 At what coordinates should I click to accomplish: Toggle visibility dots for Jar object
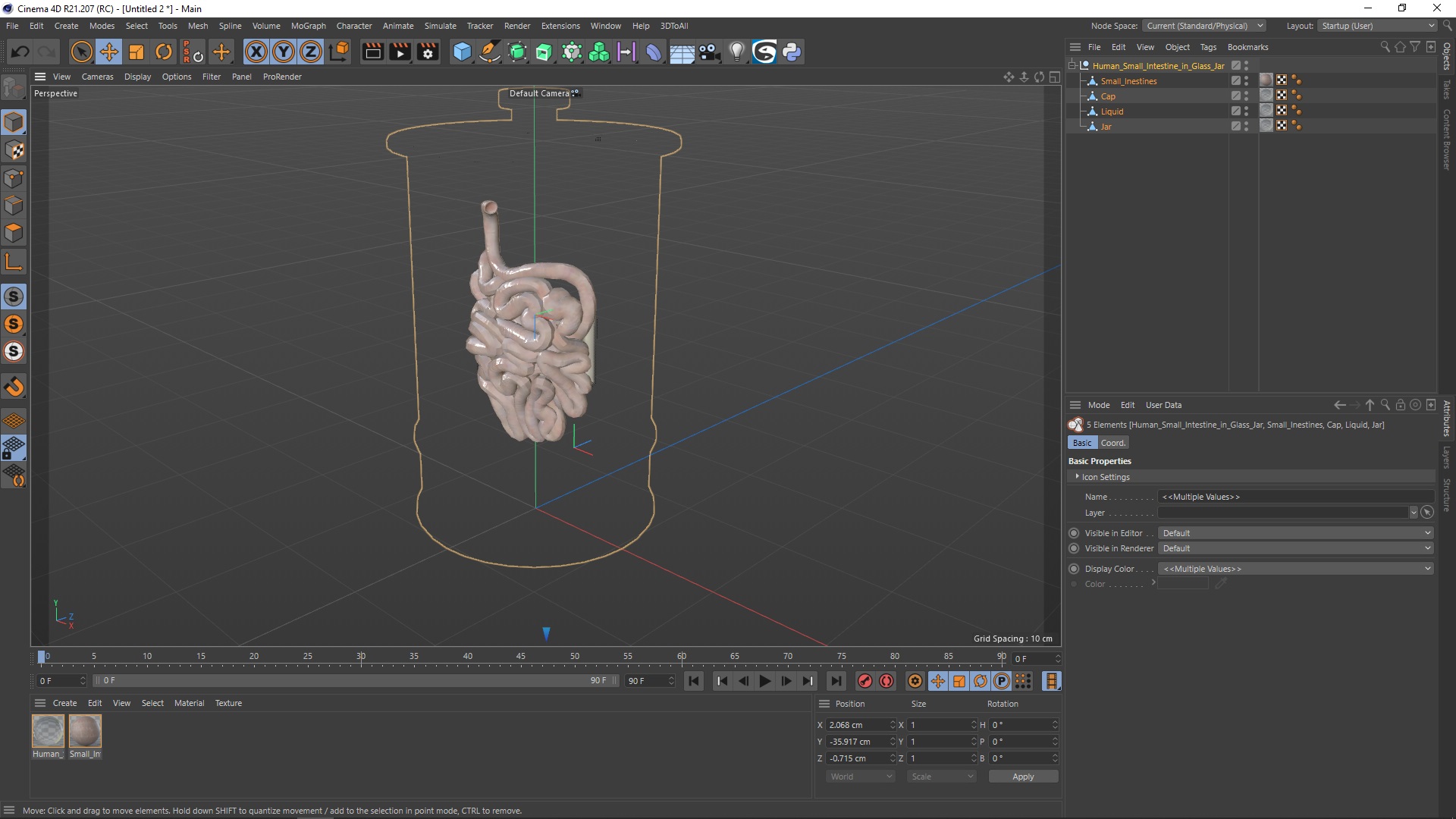[x=1246, y=127]
